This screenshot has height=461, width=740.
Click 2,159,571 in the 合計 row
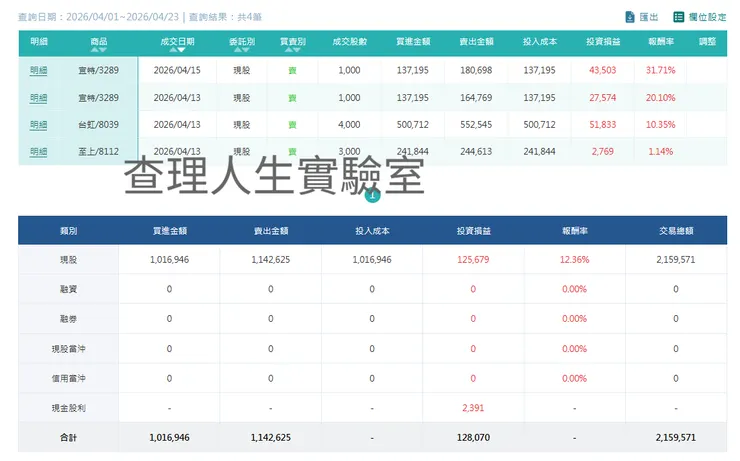(x=676, y=437)
